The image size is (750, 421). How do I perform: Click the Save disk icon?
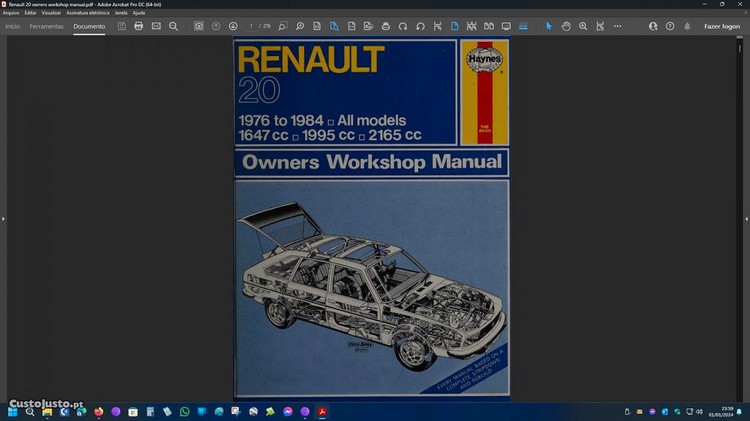tap(122, 26)
